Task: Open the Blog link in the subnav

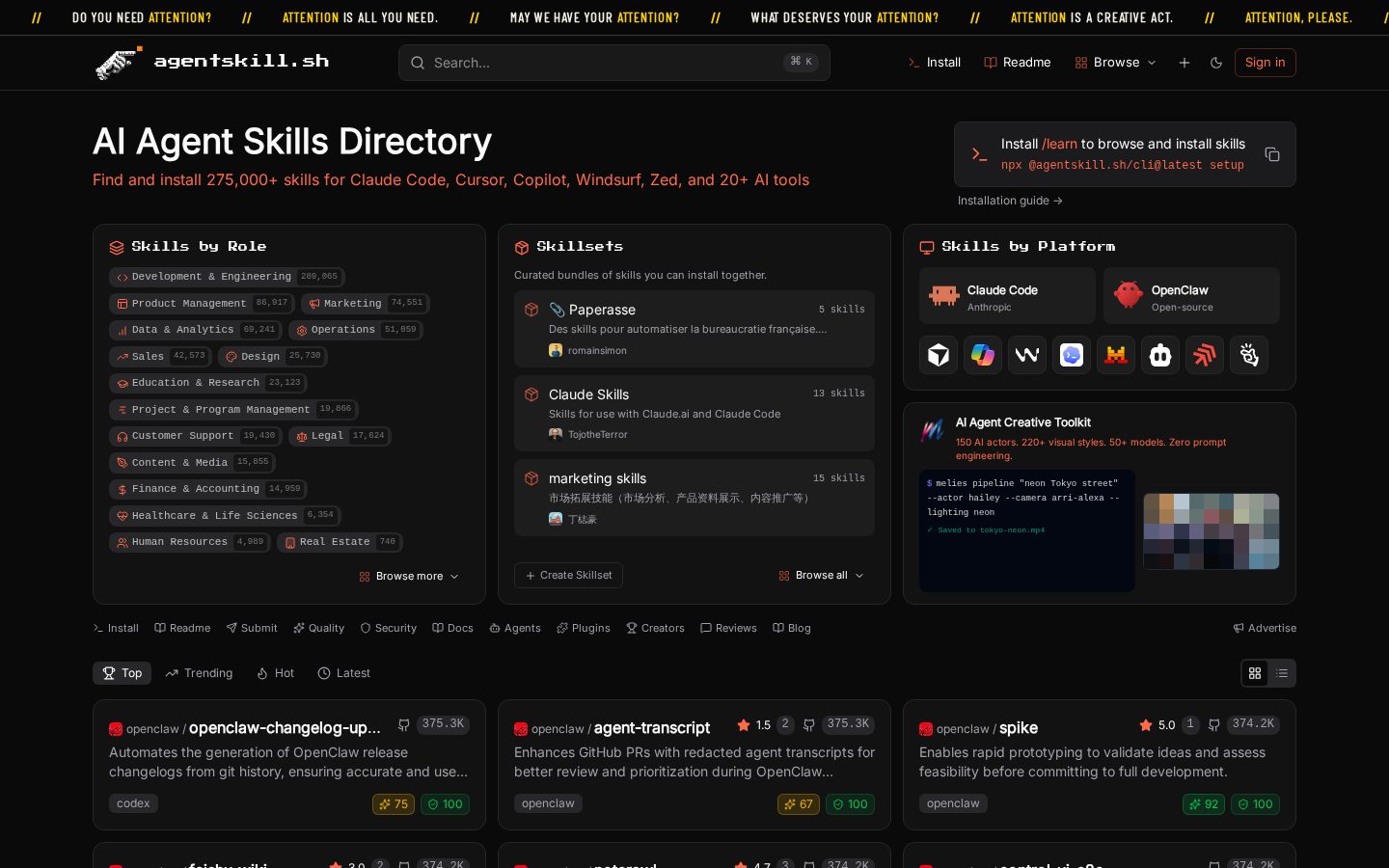Action: pos(791,628)
